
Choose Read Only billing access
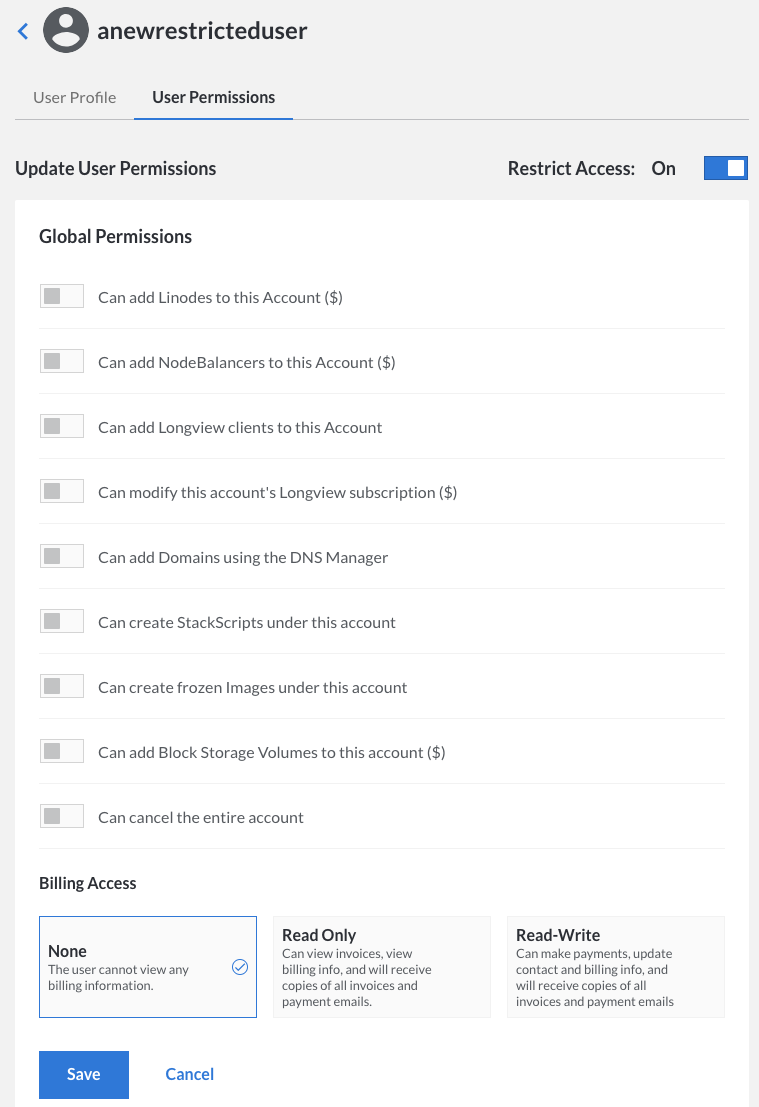point(381,967)
